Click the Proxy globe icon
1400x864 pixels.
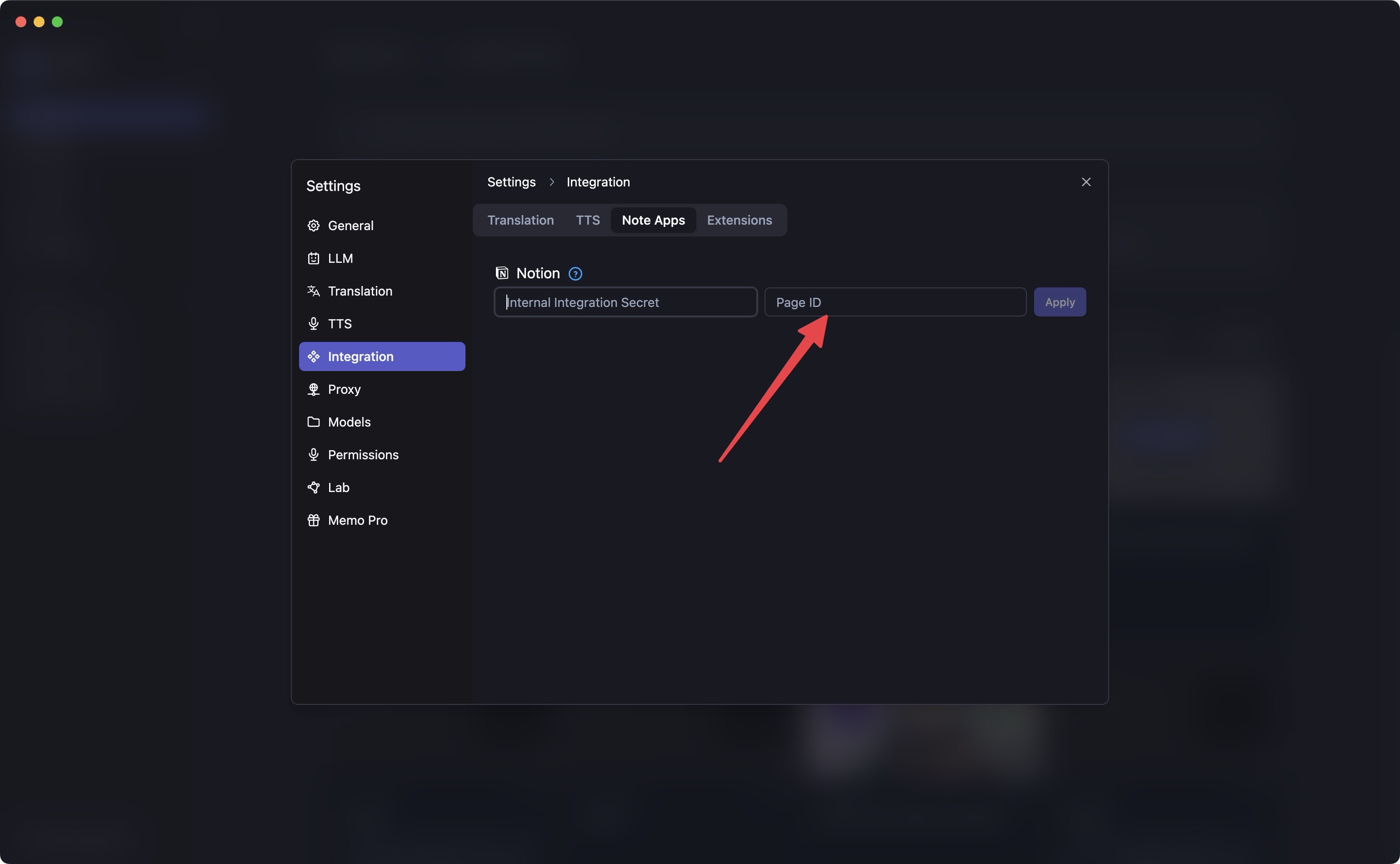[313, 389]
